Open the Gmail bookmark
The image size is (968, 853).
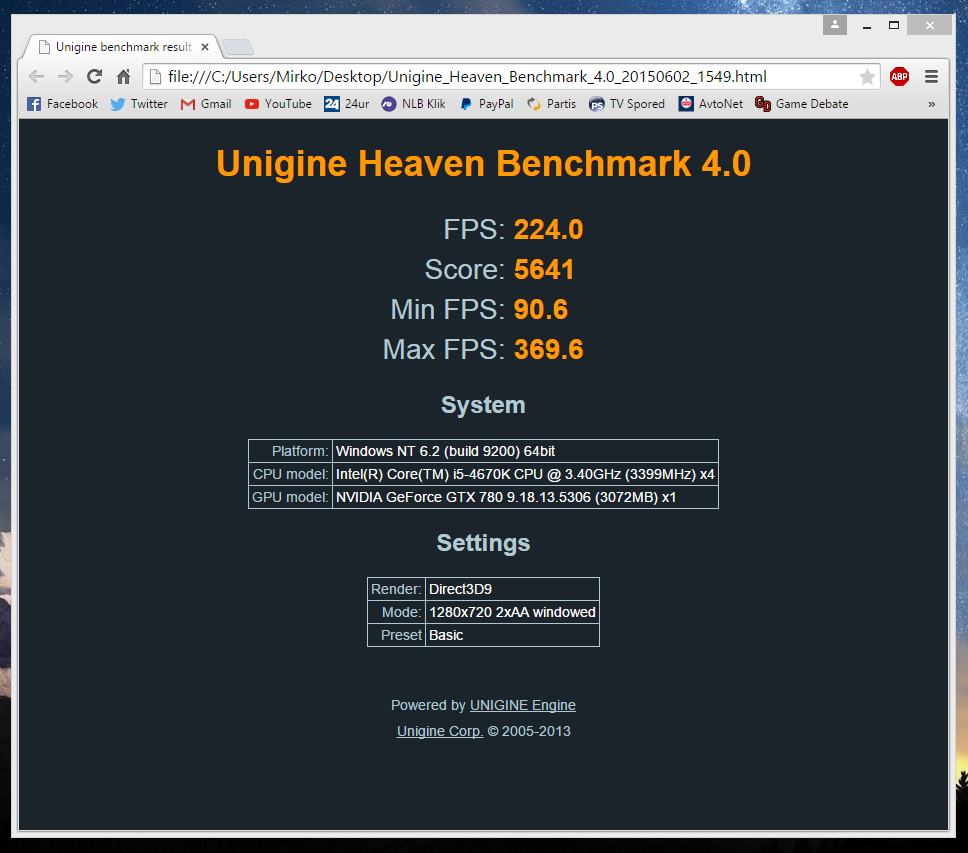(x=206, y=104)
